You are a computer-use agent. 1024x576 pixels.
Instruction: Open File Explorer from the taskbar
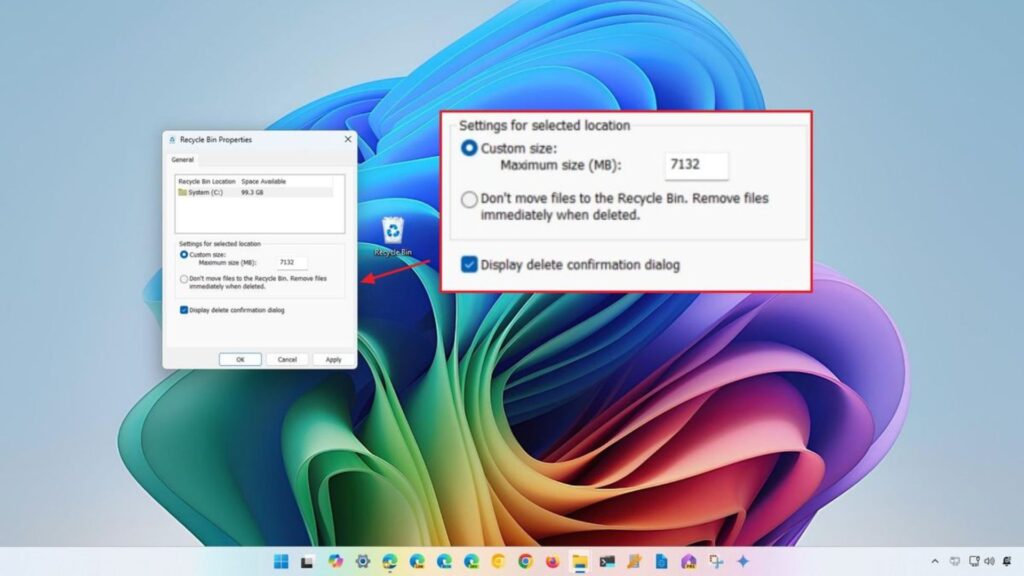[x=579, y=561]
